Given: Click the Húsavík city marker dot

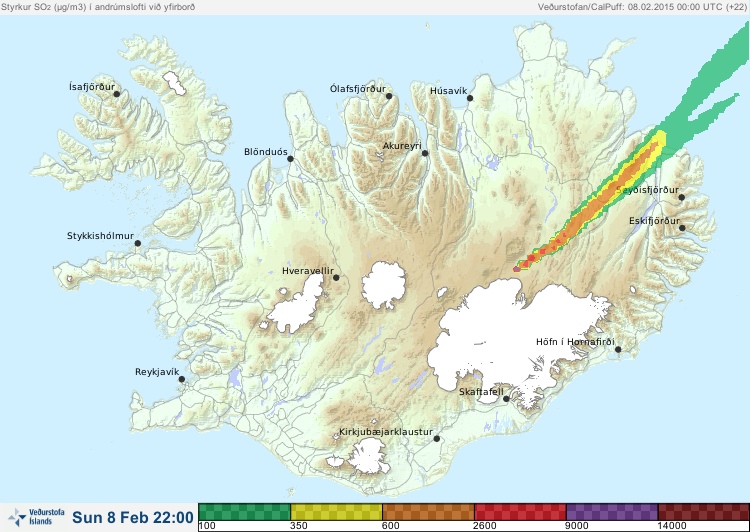Looking at the screenshot, I should click(470, 98).
